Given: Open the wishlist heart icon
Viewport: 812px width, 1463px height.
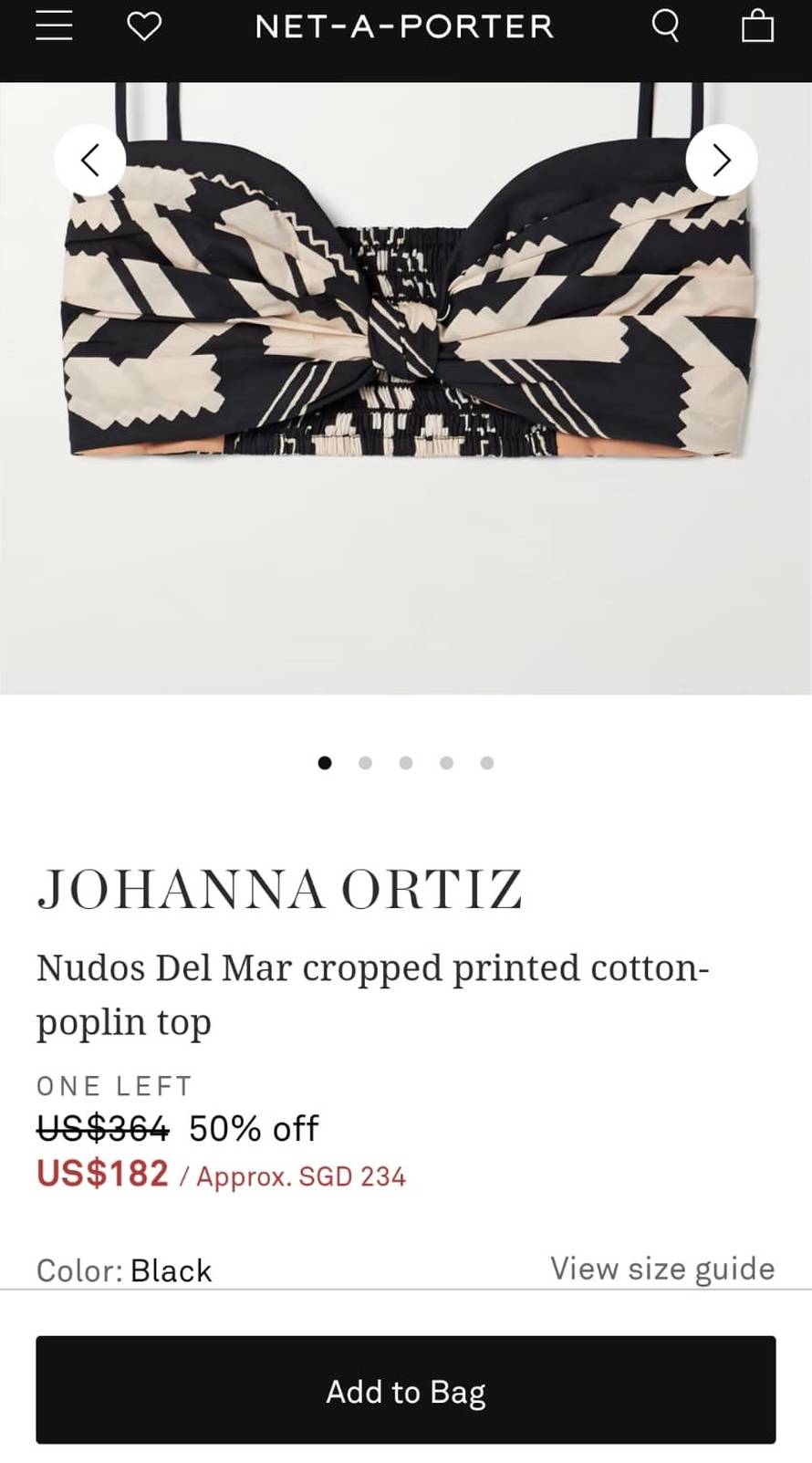Looking at the screenshot, I should pyautogui.click(x=144, y=26).
